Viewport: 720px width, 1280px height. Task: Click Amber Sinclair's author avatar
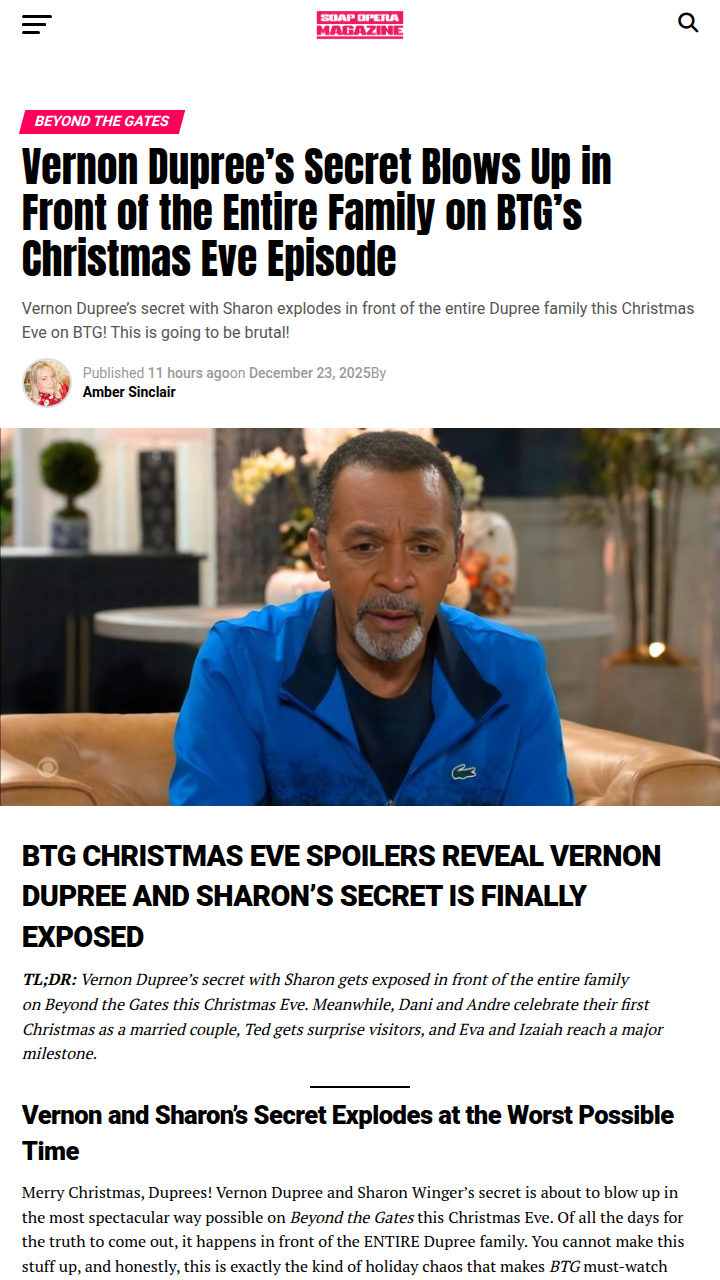pos(47,382)
